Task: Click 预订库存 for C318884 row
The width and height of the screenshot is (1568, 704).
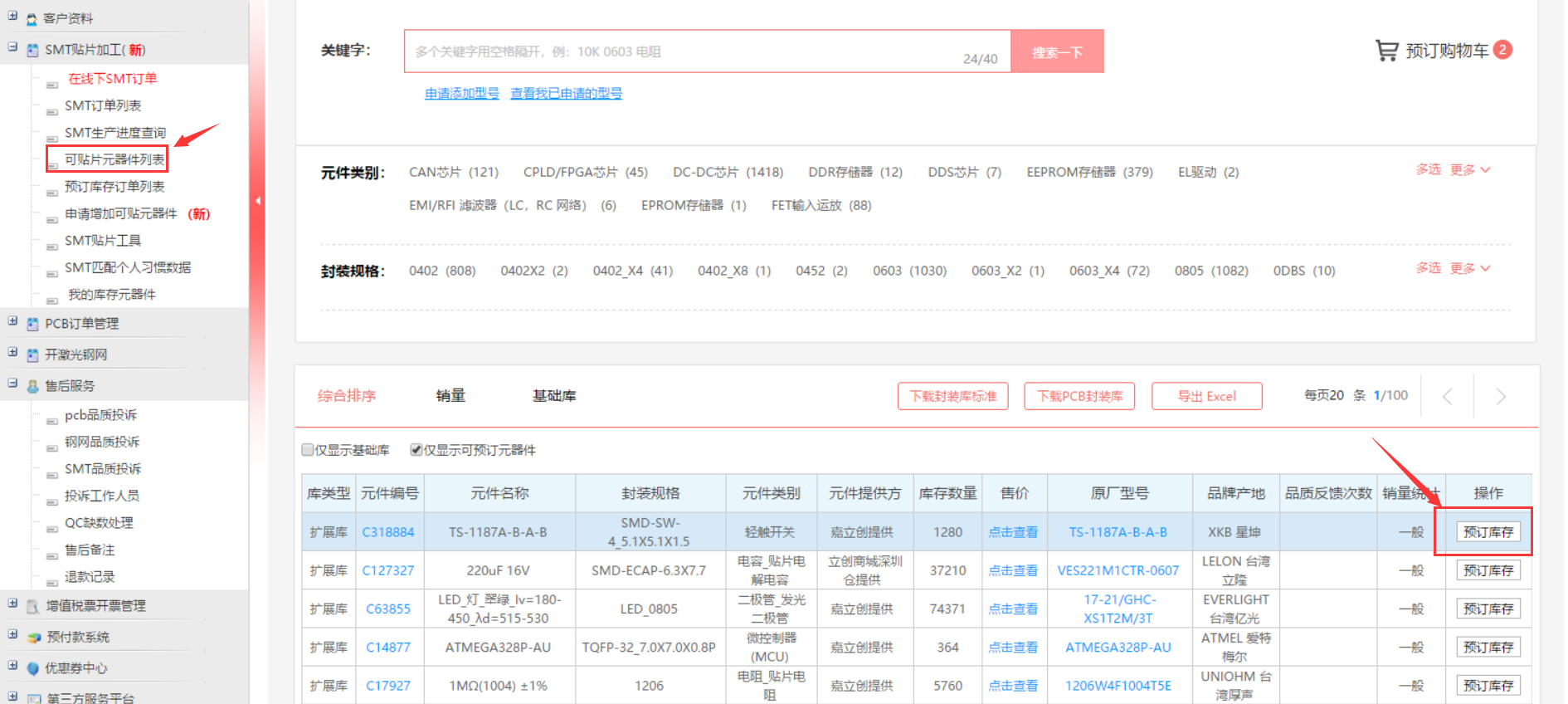Action: pyautogui.click(x=1488, y=532)
